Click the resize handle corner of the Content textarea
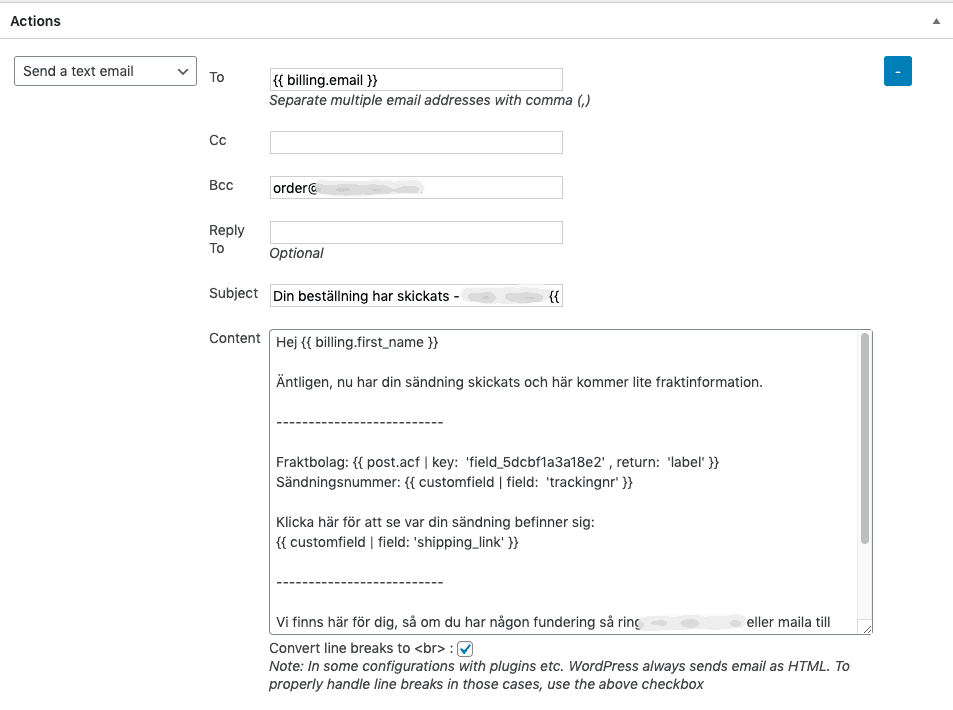 868,631
